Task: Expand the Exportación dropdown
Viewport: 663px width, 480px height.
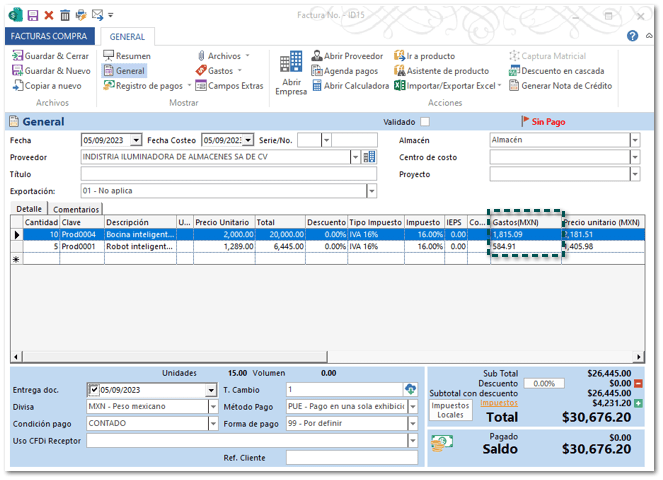Action: tap(371, 191)
